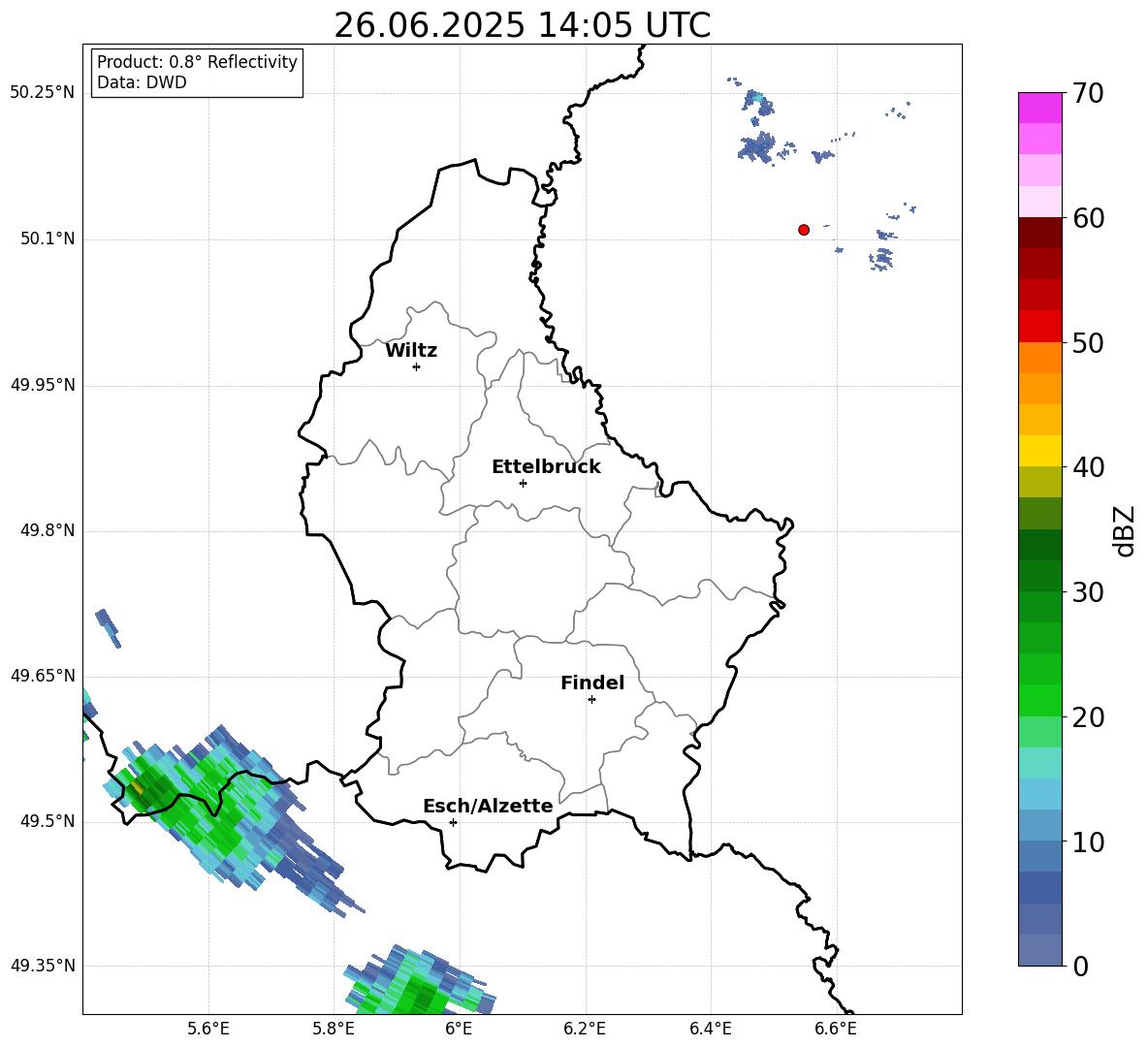1148x1048 pixels.
Task: Click the Esch/Alzette label
Action: pos(488,806)
